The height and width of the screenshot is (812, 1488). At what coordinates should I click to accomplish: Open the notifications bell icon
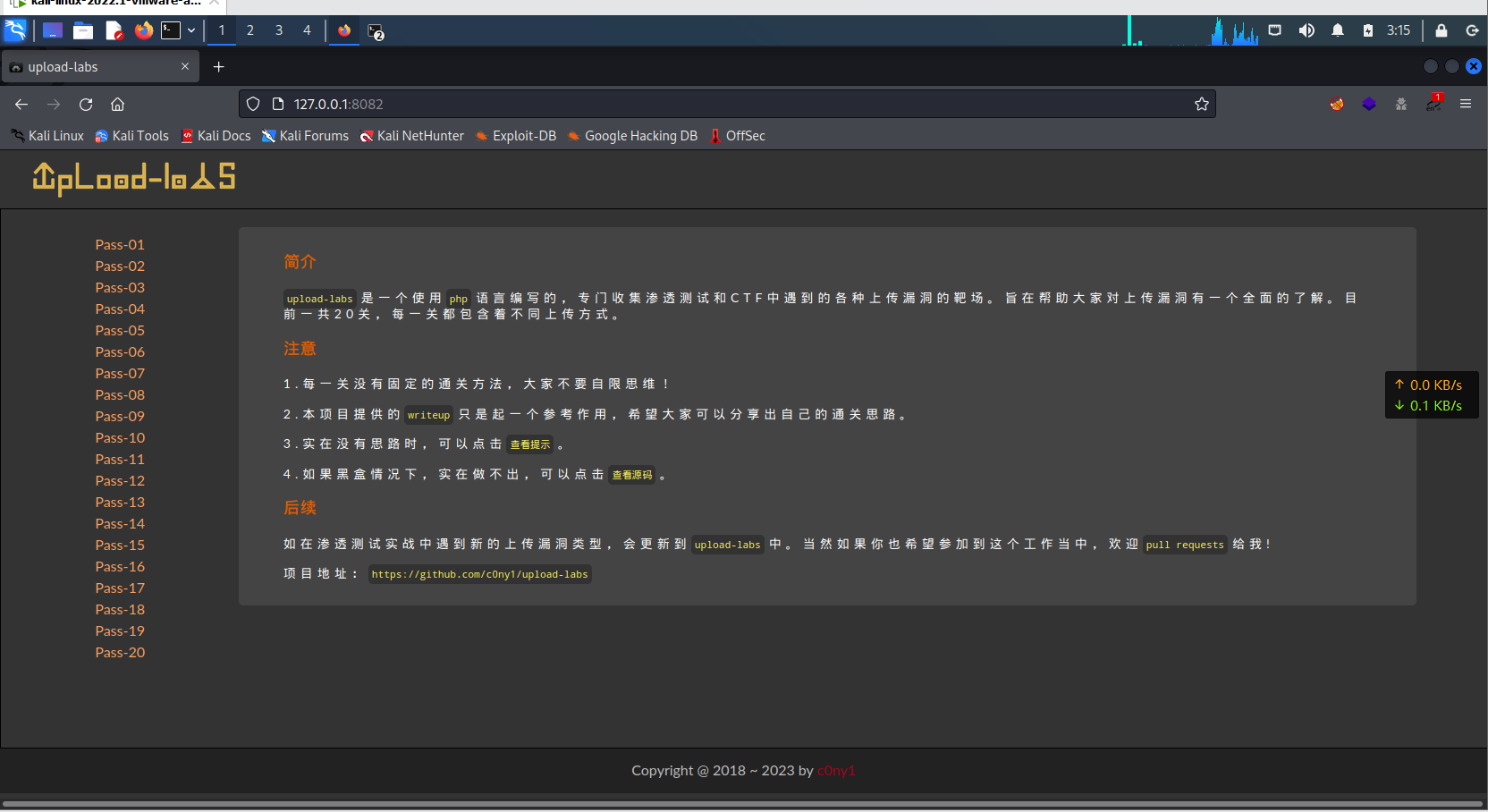tap(1338, 30)
